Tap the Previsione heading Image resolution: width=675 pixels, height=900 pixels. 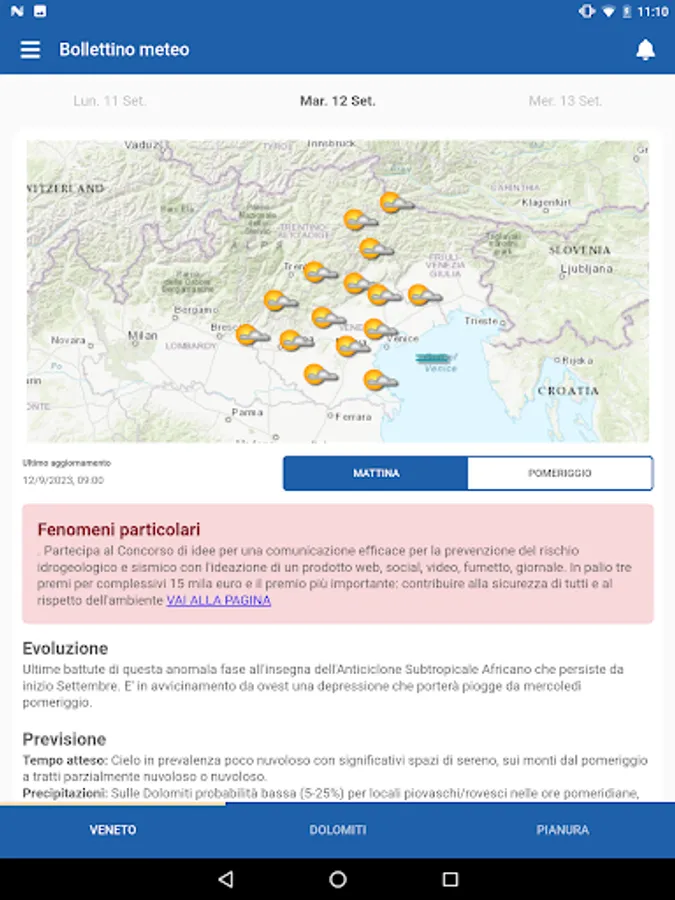(x=64, y=739)
